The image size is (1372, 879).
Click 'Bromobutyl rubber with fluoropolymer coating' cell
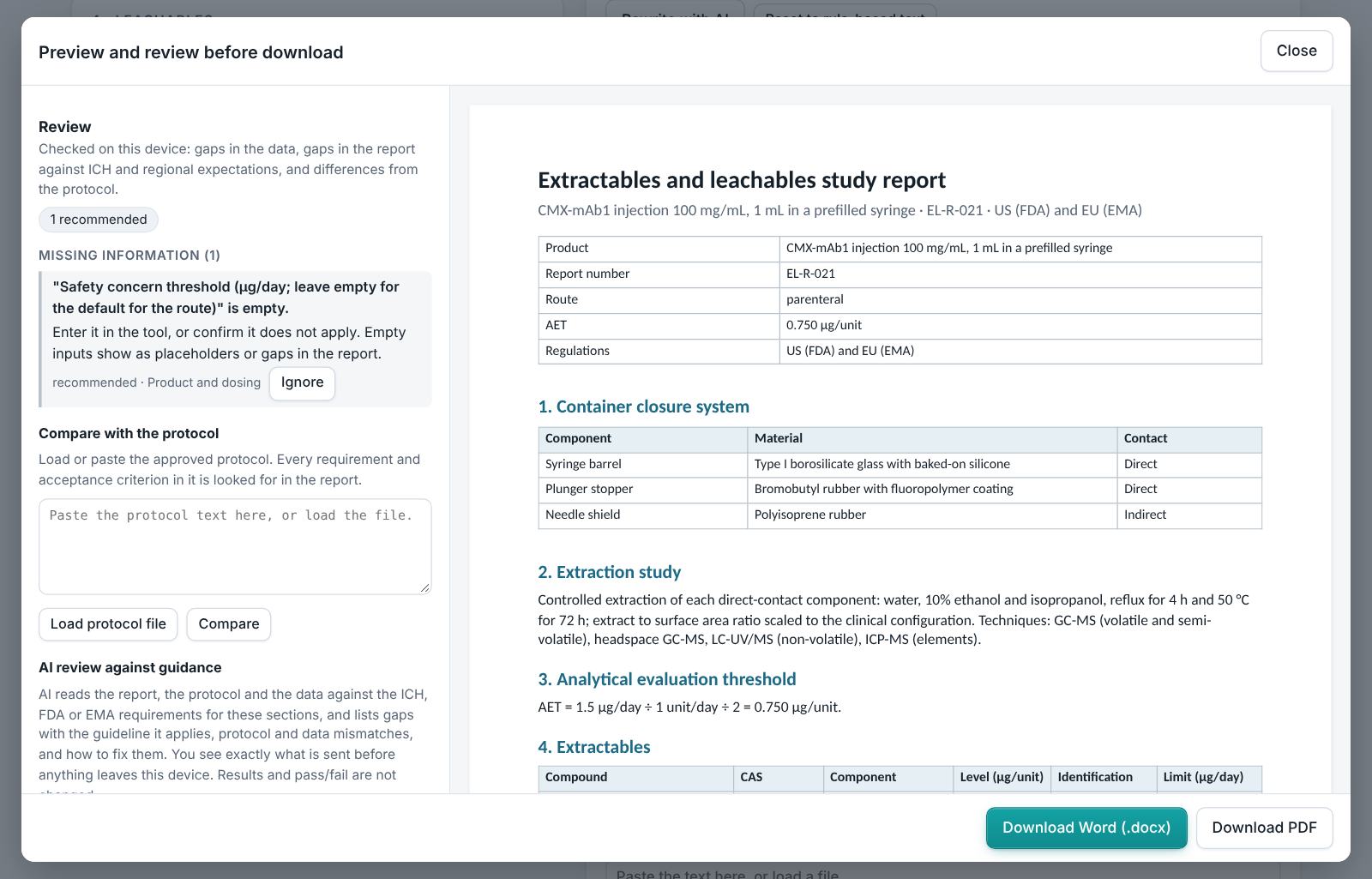pyautogui.click(x=932, y=490)
